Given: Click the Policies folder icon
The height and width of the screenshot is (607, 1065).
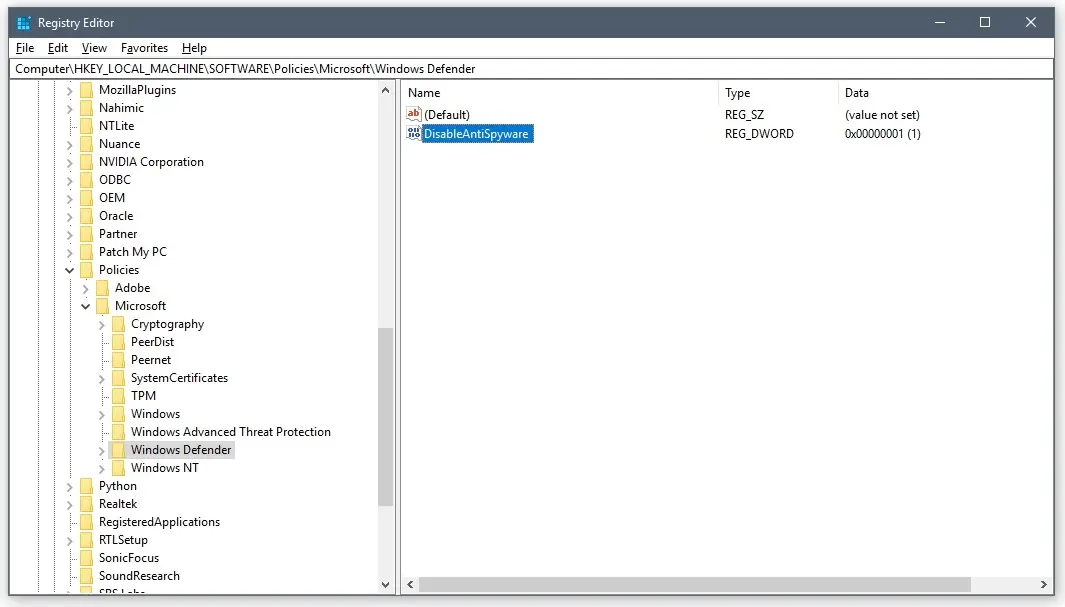Looking at the screenshot, I should point(86,270).
